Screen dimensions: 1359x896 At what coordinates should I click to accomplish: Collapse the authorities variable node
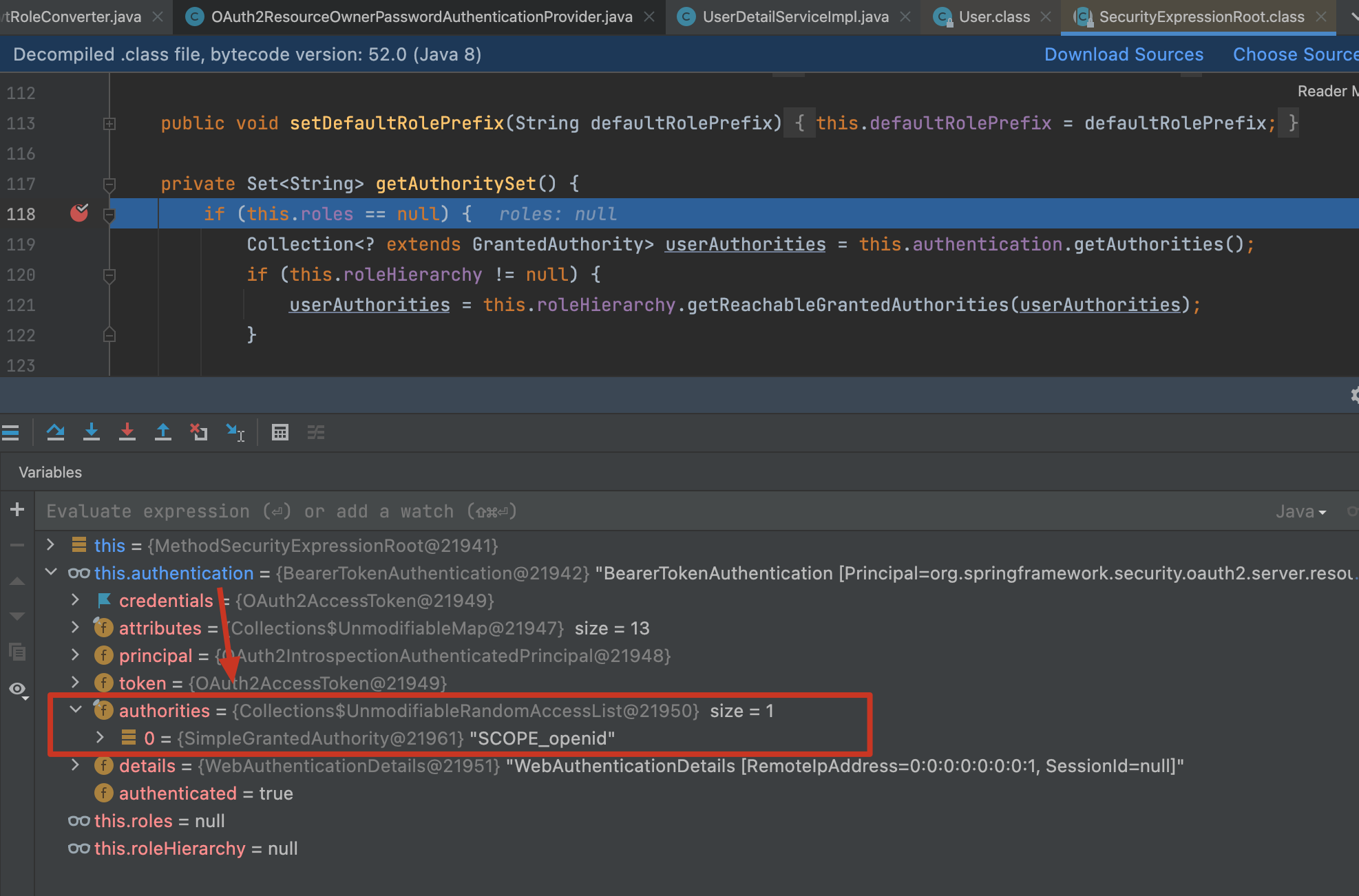coord(76,710)
